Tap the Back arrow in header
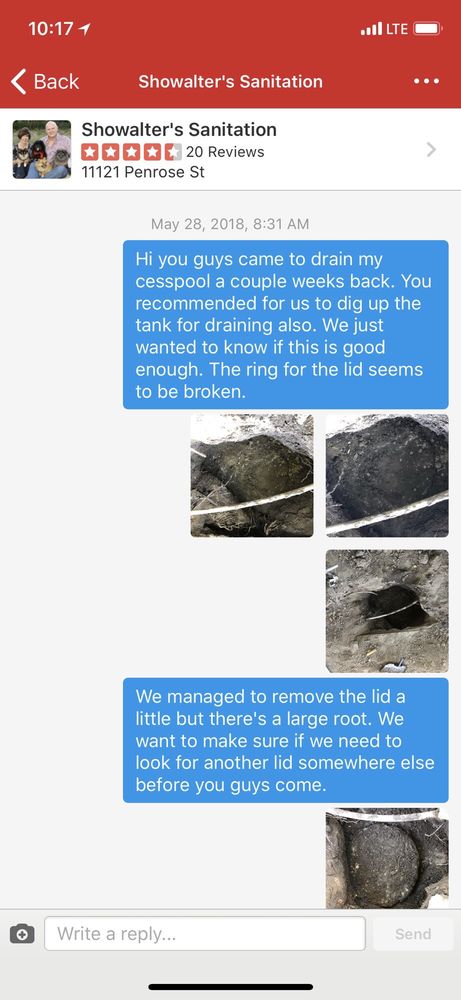 pyautogui.click(x=45, y=82)
